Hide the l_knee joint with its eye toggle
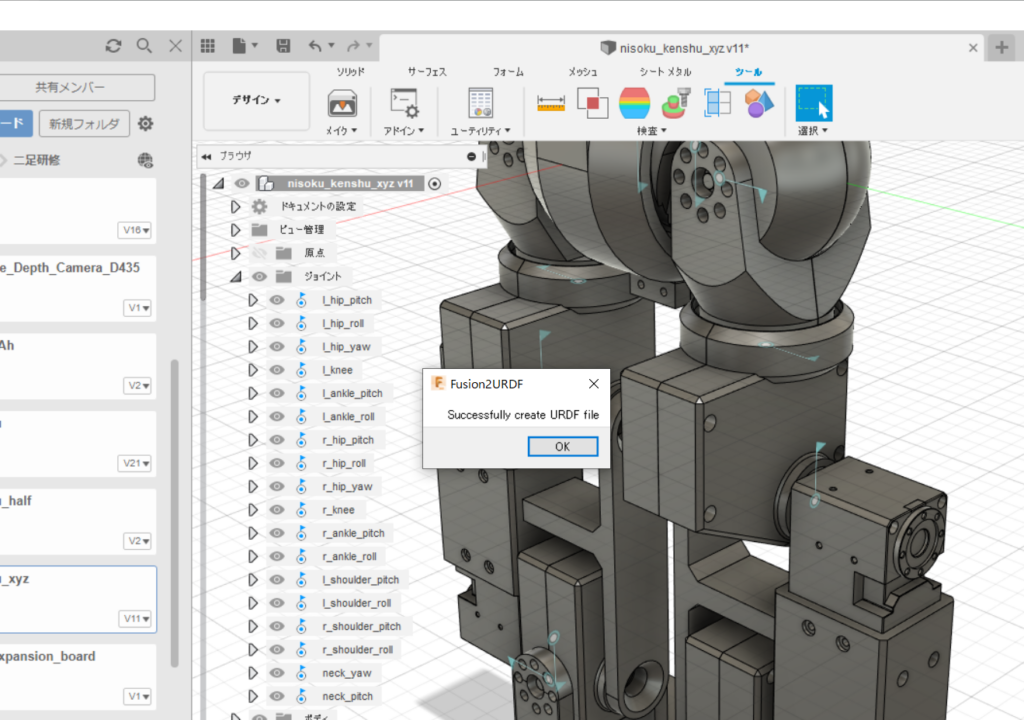Image resolution: width=1024 pixels, height=720 pixels. tap(276, 369)
